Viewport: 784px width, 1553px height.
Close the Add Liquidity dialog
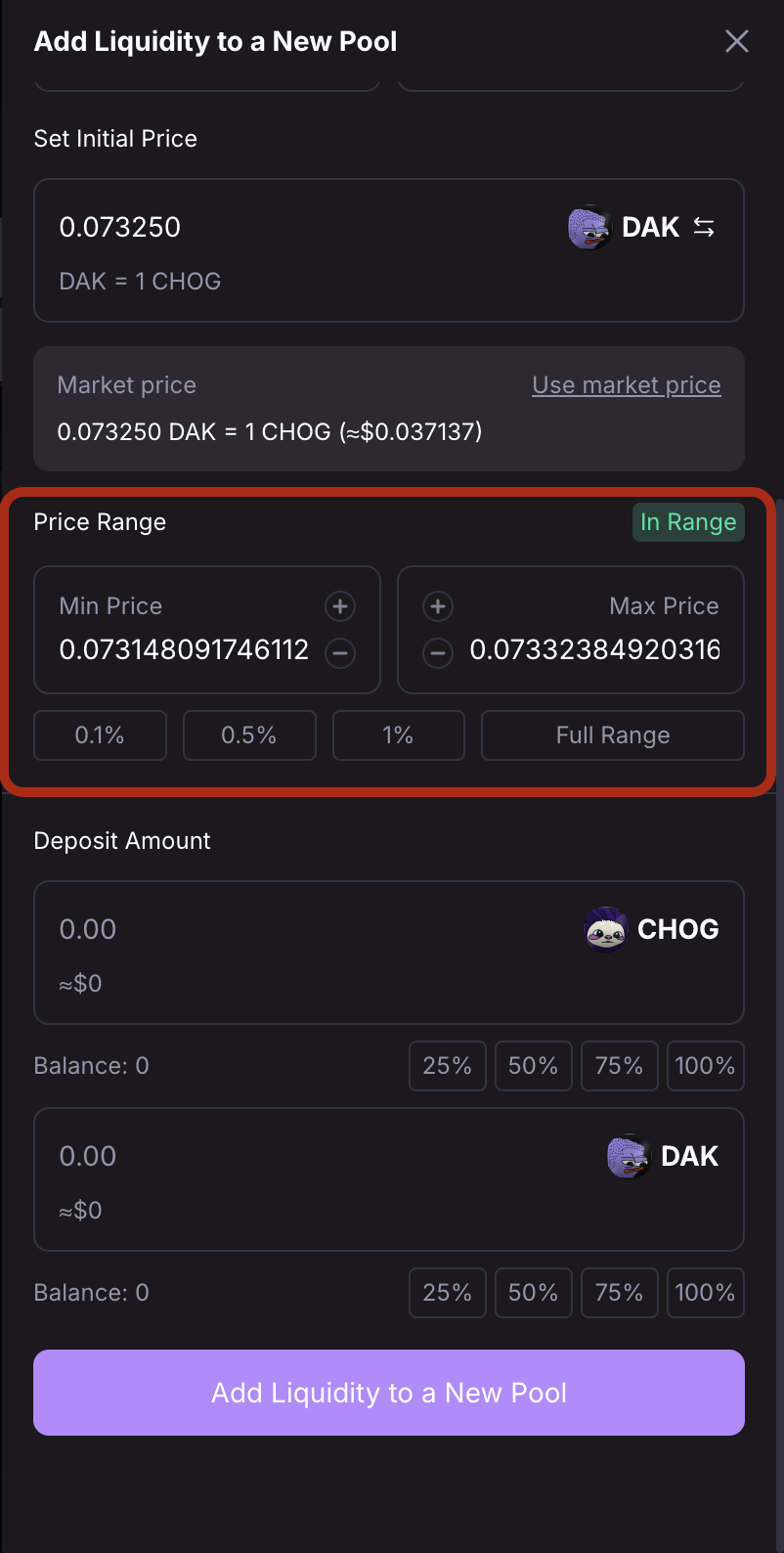pos(737,41)
